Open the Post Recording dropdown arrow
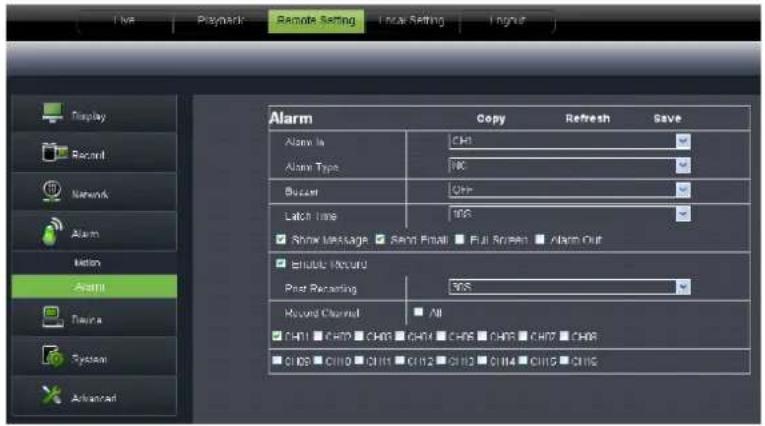The height and width of the screenshot is (426, 765). (x=683, y=287)
